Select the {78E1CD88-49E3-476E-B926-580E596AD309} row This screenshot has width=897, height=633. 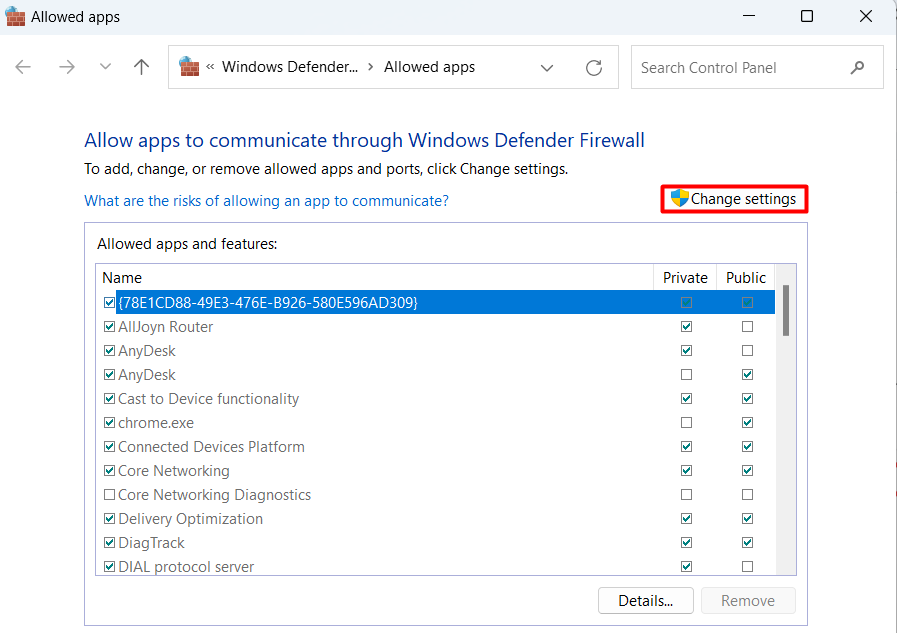click(435, 302)
